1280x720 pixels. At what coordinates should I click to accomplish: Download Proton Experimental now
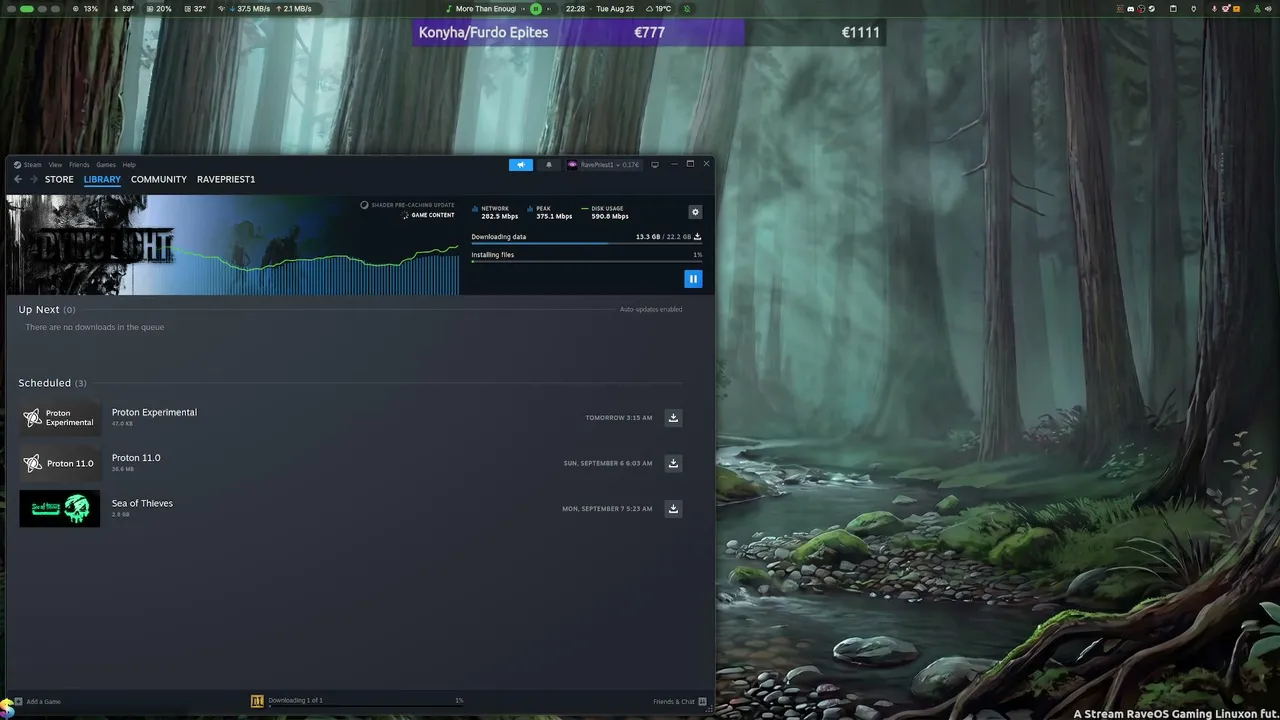coord(673,418)
